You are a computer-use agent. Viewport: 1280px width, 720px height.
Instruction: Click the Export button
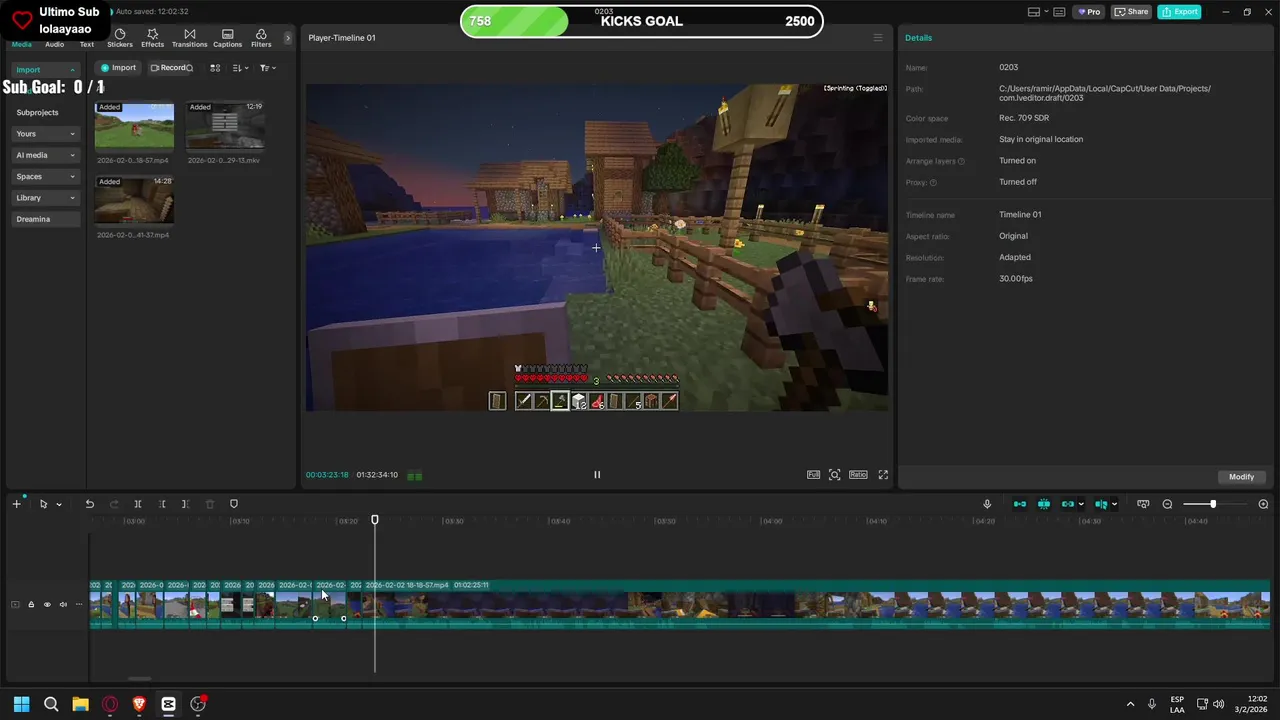[x=1180, y=12]
